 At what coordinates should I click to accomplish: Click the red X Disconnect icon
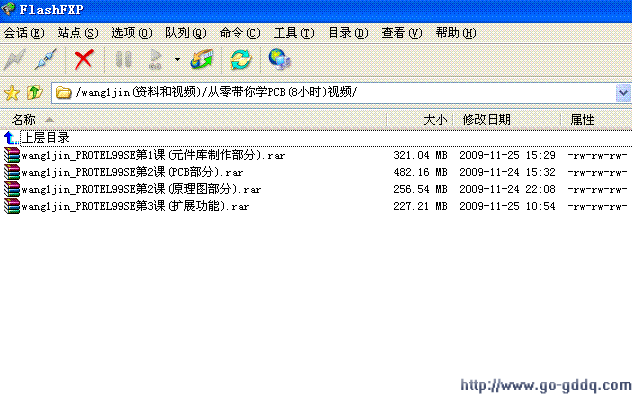(84, 59)
